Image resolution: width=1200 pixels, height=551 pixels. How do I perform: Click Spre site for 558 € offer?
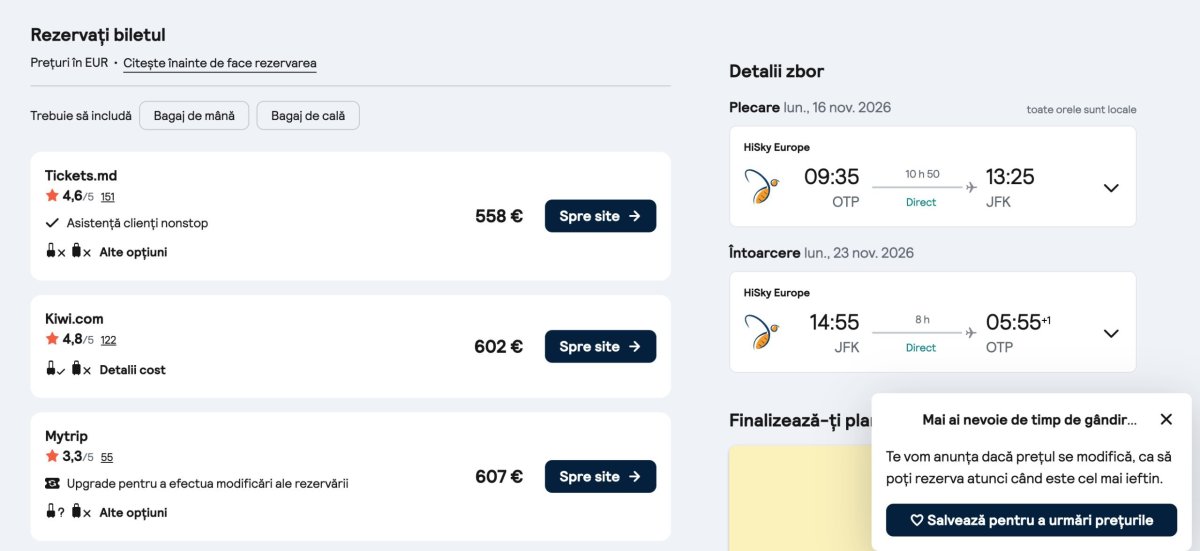600,216
